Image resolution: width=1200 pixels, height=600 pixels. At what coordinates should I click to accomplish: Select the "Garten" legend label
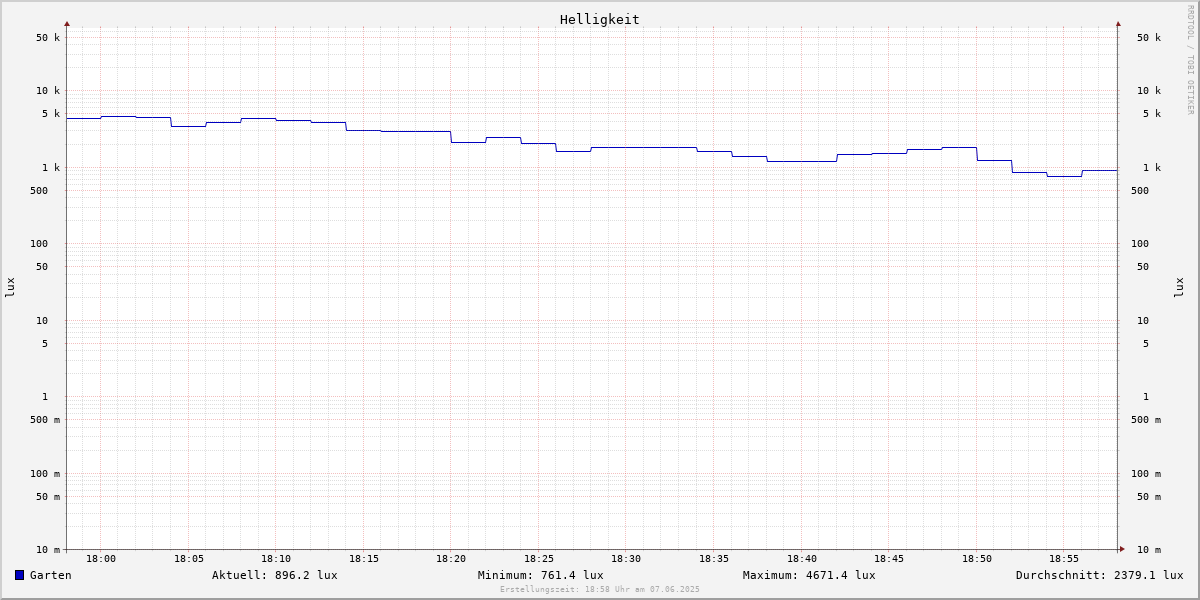tap(51, 575)
